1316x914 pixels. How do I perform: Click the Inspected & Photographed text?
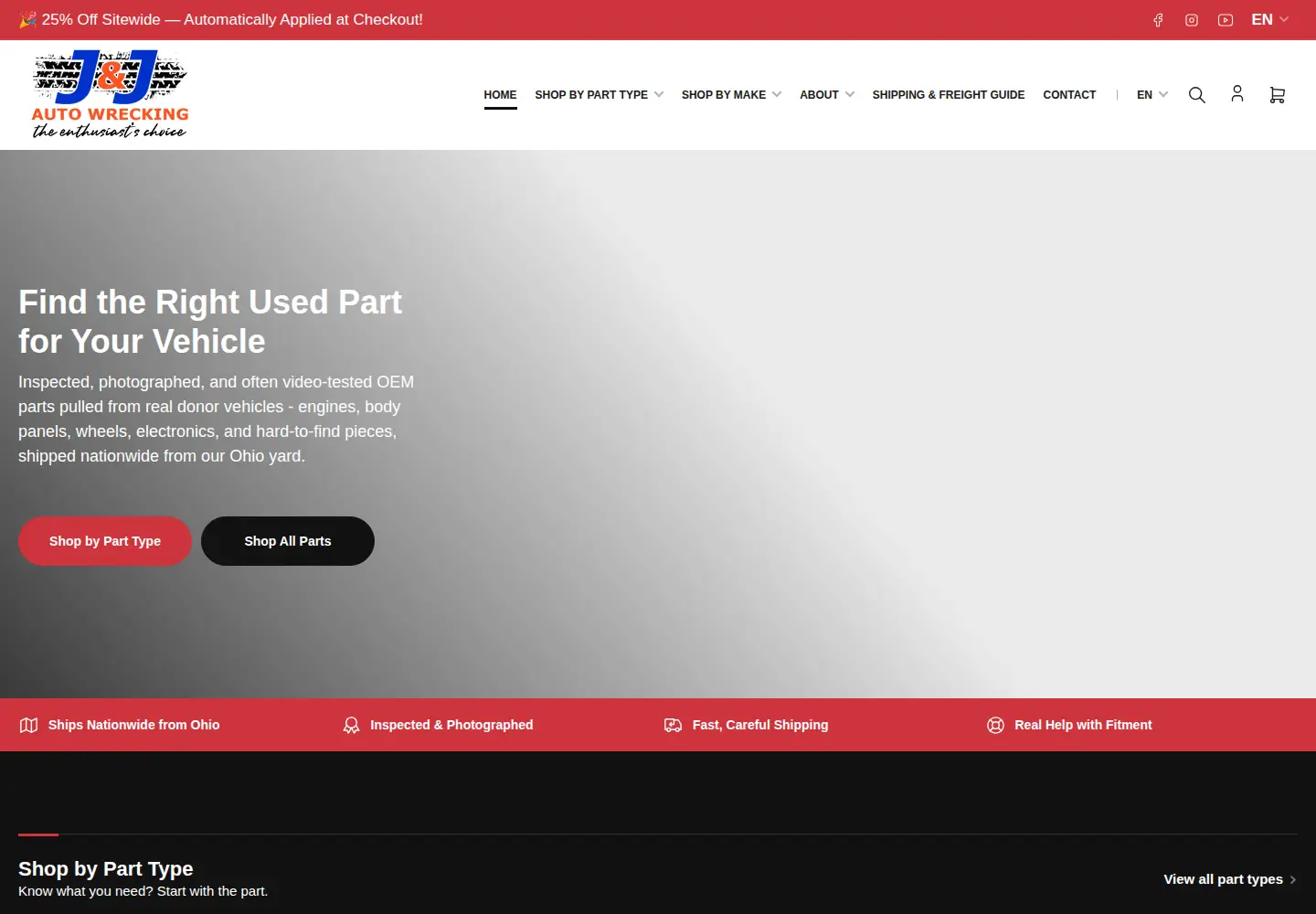point(451,725)
